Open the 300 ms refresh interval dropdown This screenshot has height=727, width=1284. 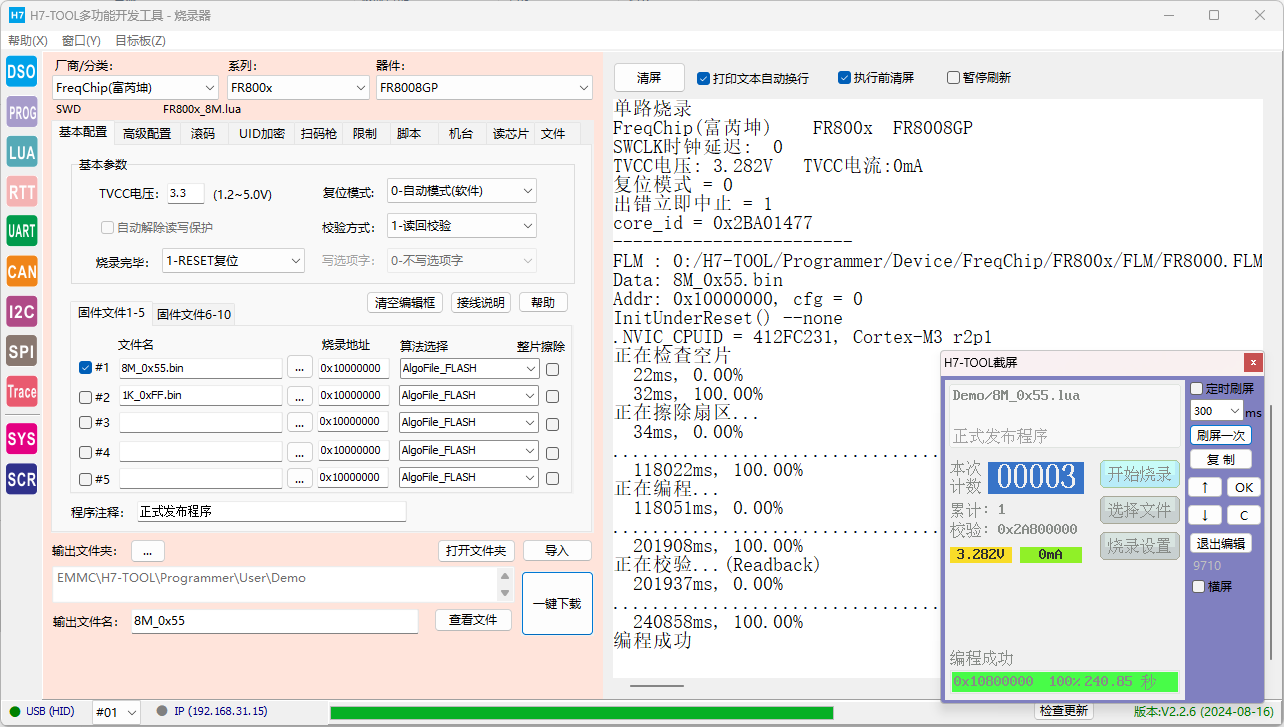coord(1216,411)
